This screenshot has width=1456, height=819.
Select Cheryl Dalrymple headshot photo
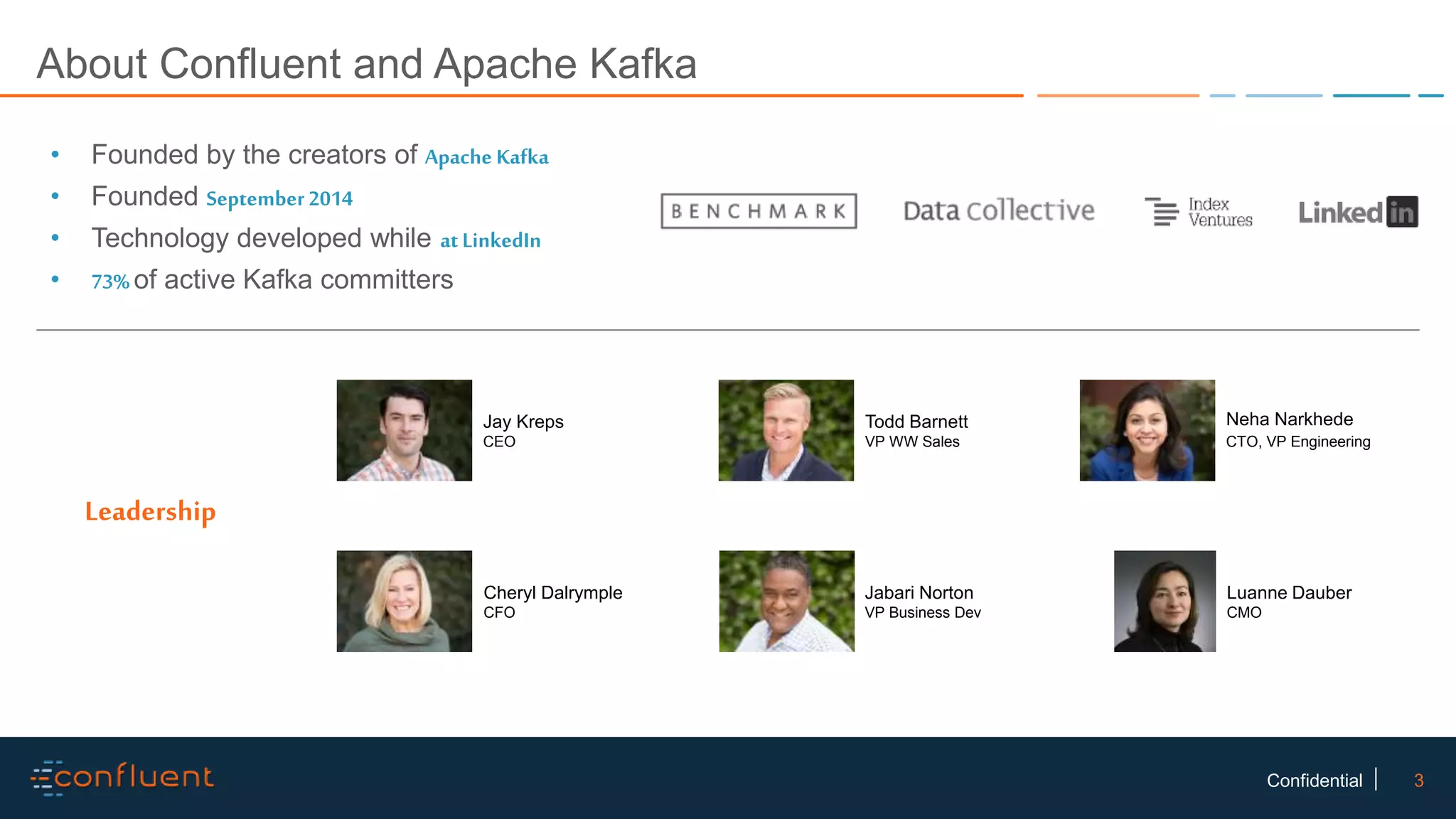pos(405,601)
